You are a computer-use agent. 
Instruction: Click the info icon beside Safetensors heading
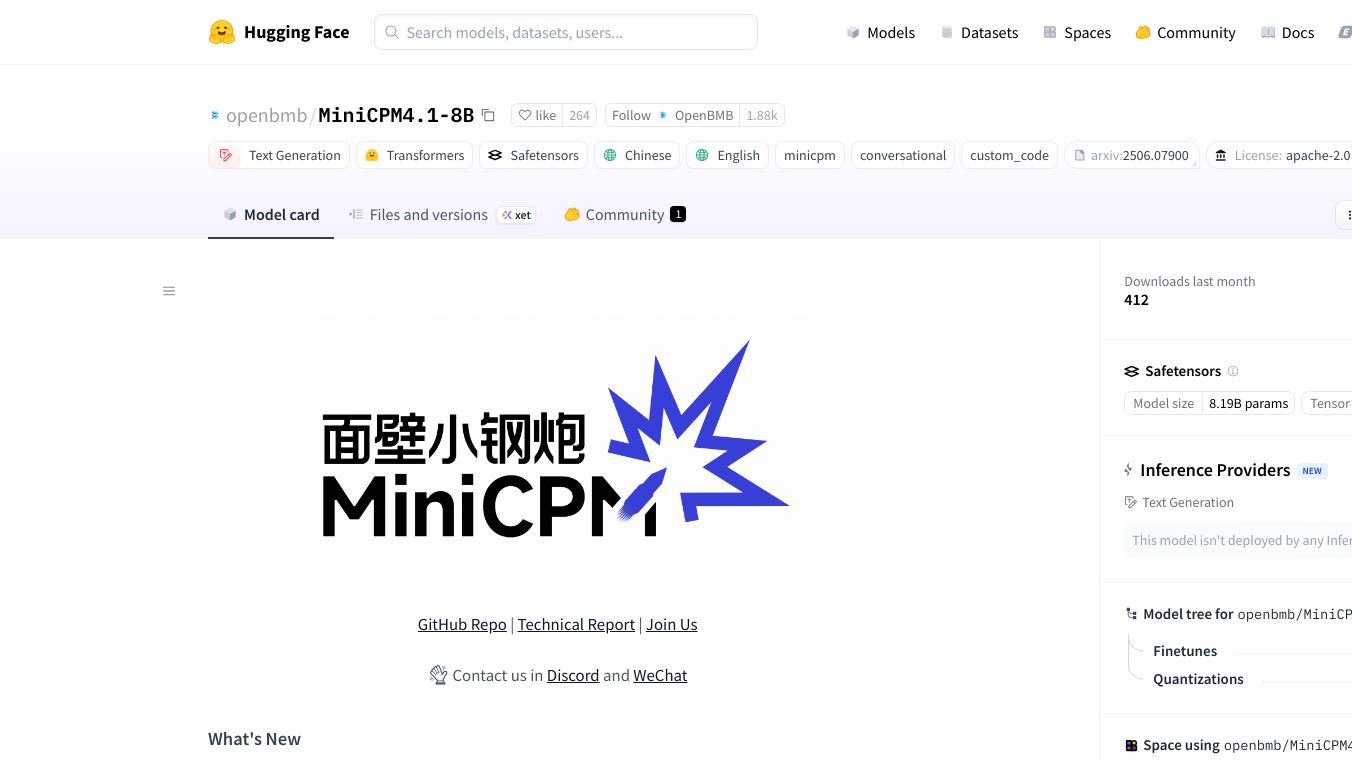coord(1233,371)
